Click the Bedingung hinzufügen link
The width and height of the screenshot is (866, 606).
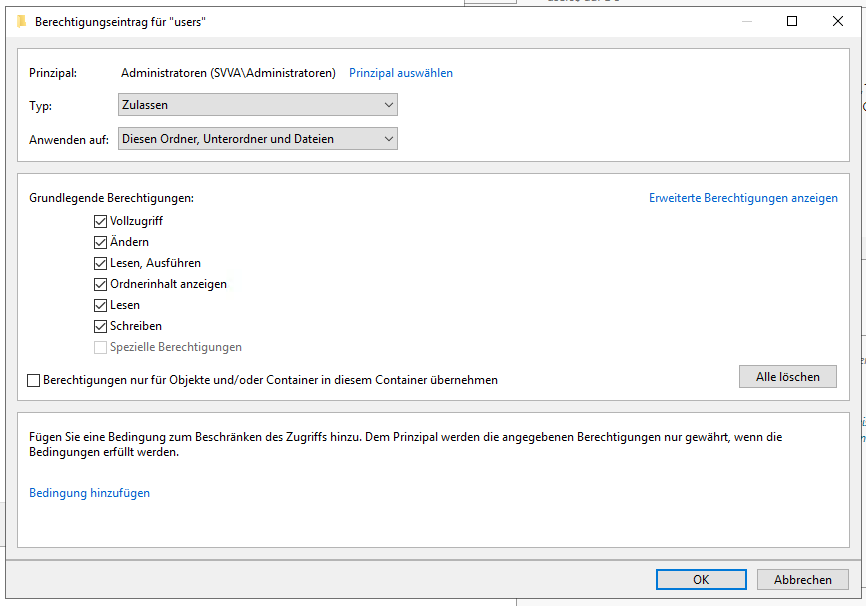coord(89,493)
